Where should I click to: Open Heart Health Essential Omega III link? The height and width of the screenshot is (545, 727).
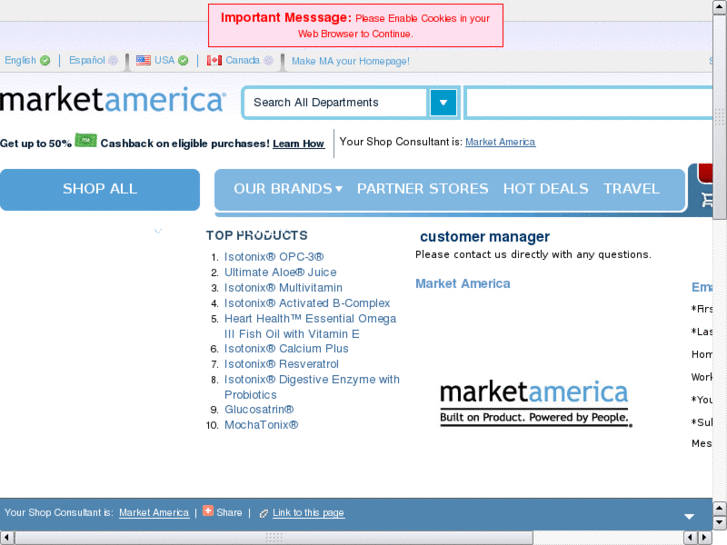pos(310,326)
